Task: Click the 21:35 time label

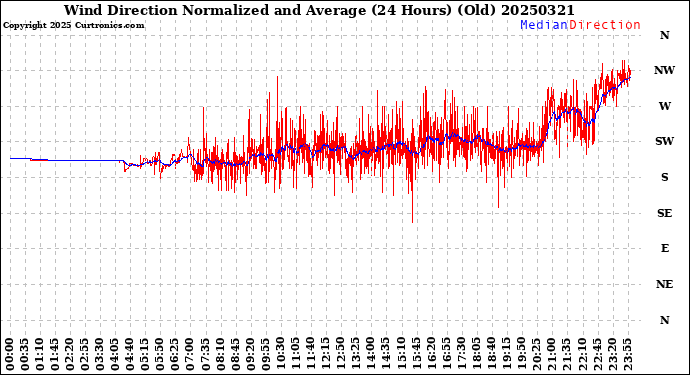Action: (568, 354)
